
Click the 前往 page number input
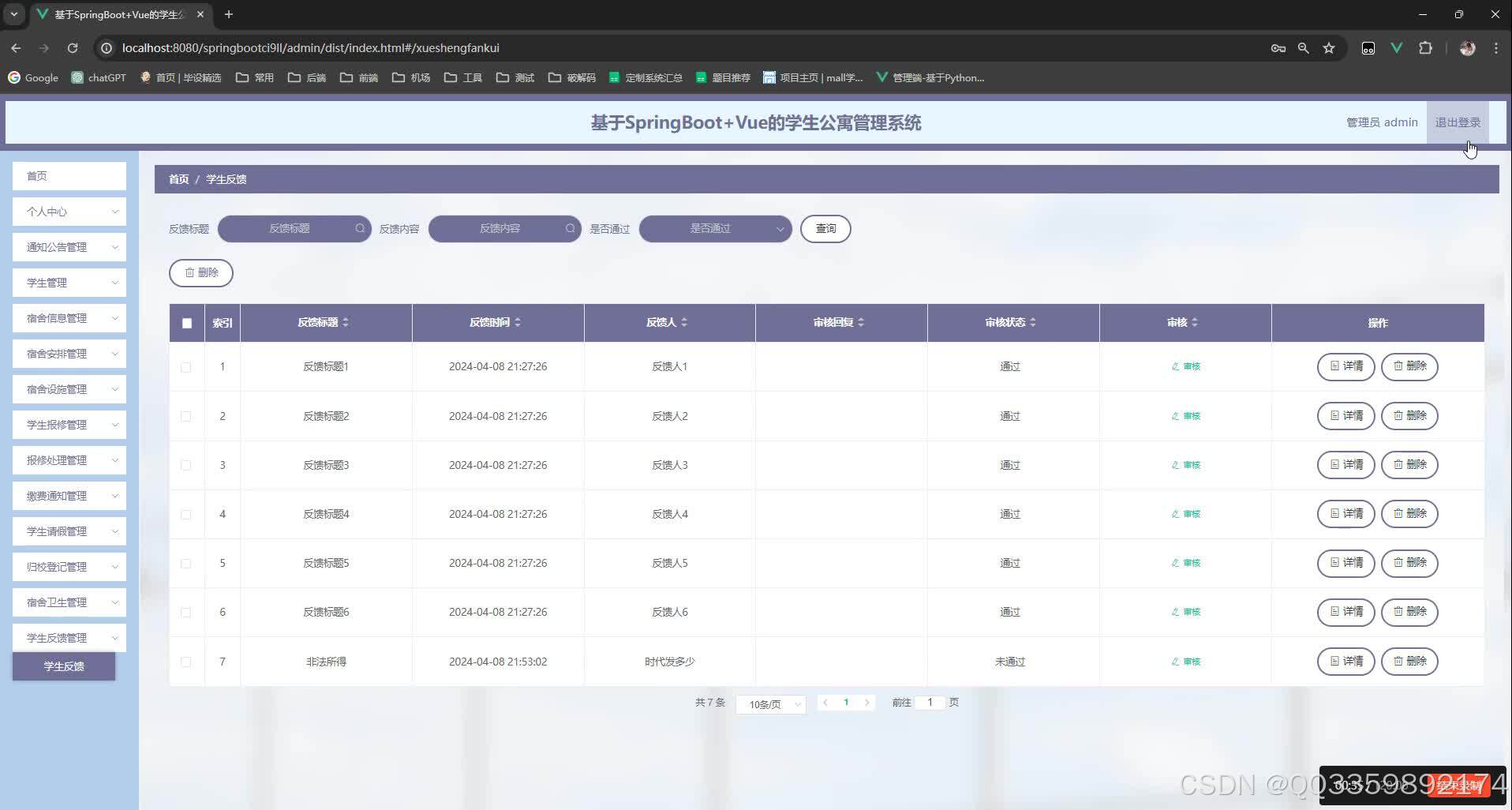click(x=930, y=702)
